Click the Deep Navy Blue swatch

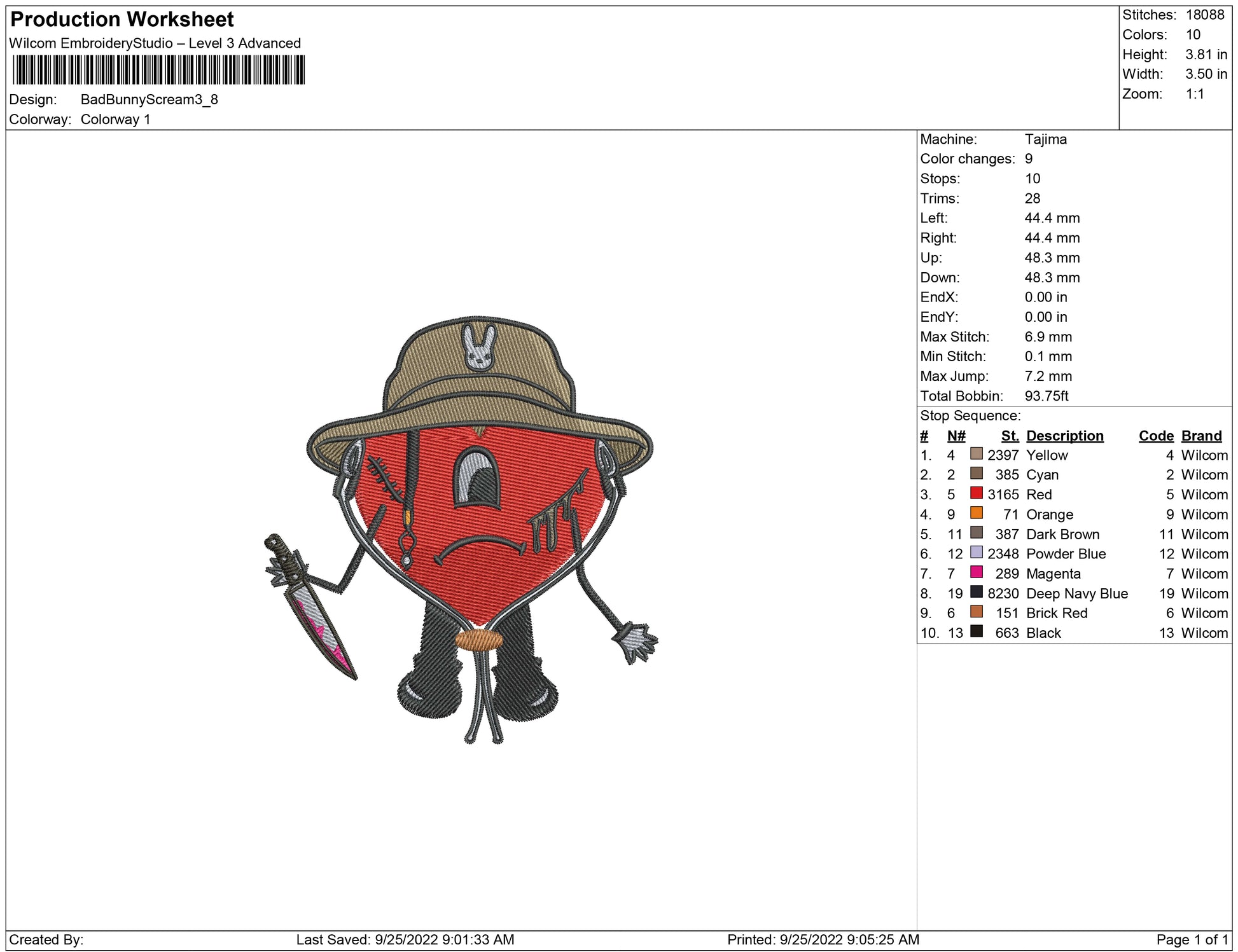click(x=976, y=591)
